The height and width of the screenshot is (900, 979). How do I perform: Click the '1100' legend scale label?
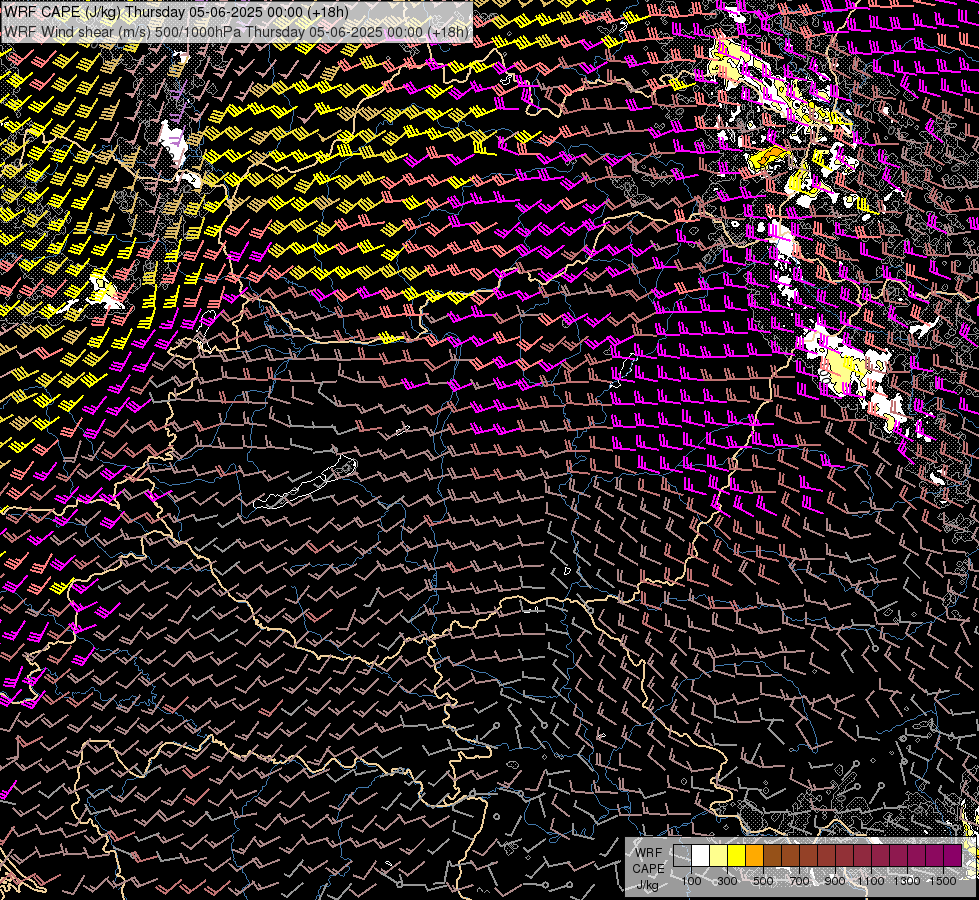point(870,881)
